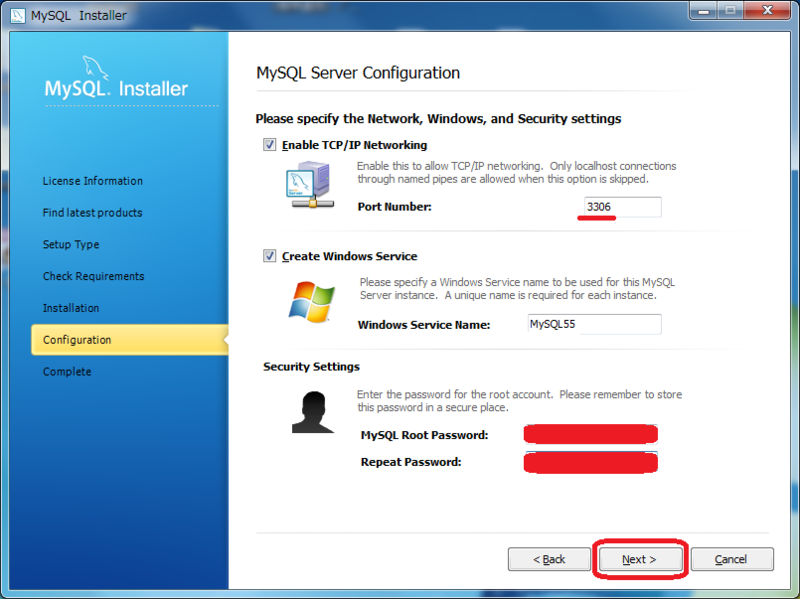Screen dimensions: 800x599
Task: Click the Create Windows Service label
Action: (x=349, y=256)
